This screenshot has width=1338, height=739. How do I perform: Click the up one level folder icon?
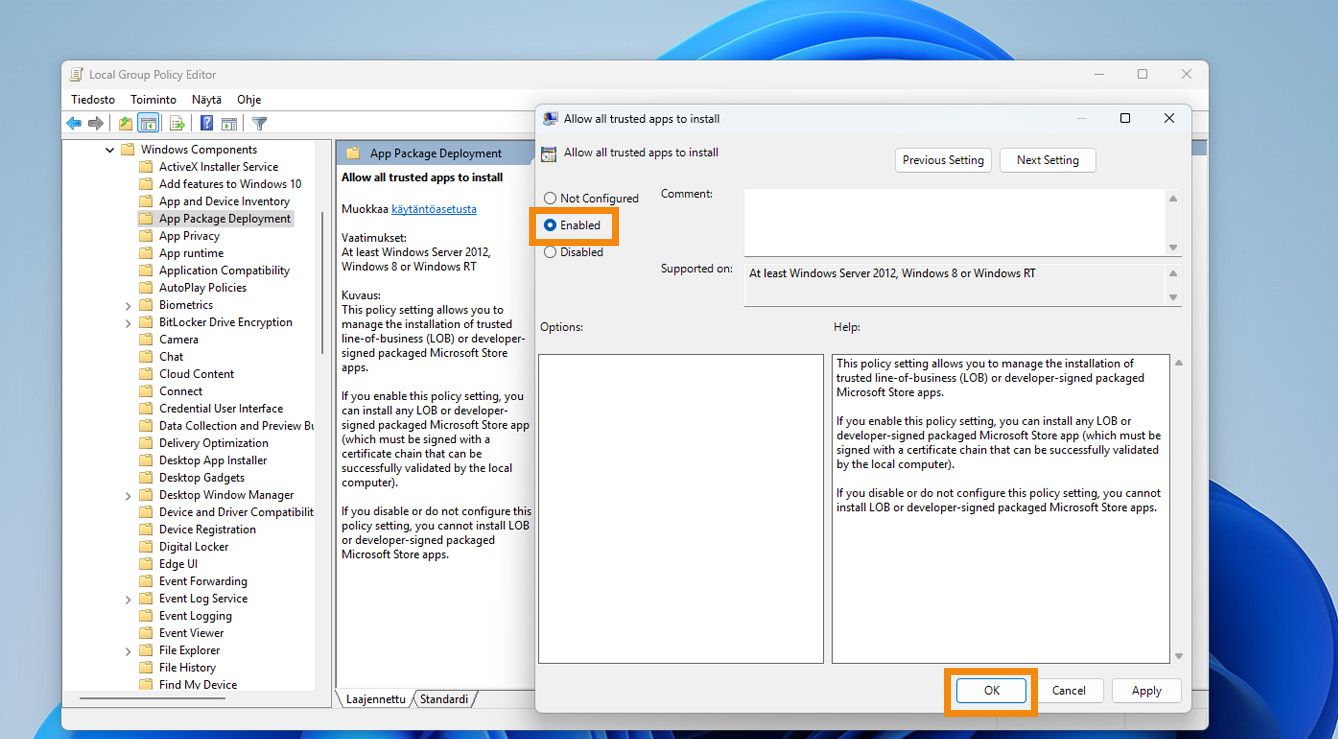(125, 123)
